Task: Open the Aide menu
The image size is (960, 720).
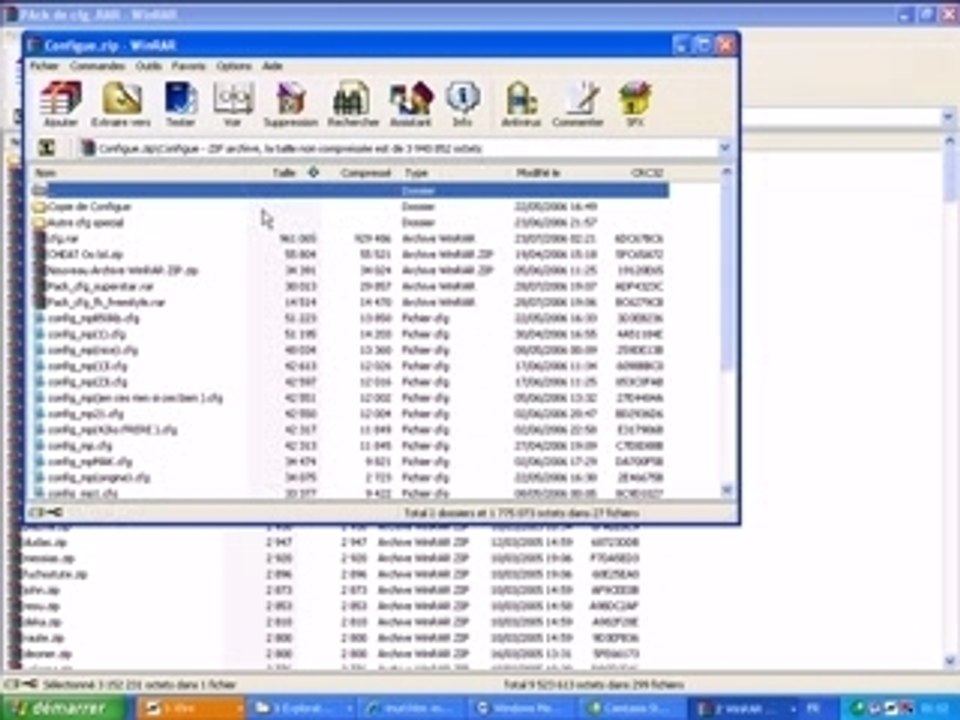Action: 272,66
